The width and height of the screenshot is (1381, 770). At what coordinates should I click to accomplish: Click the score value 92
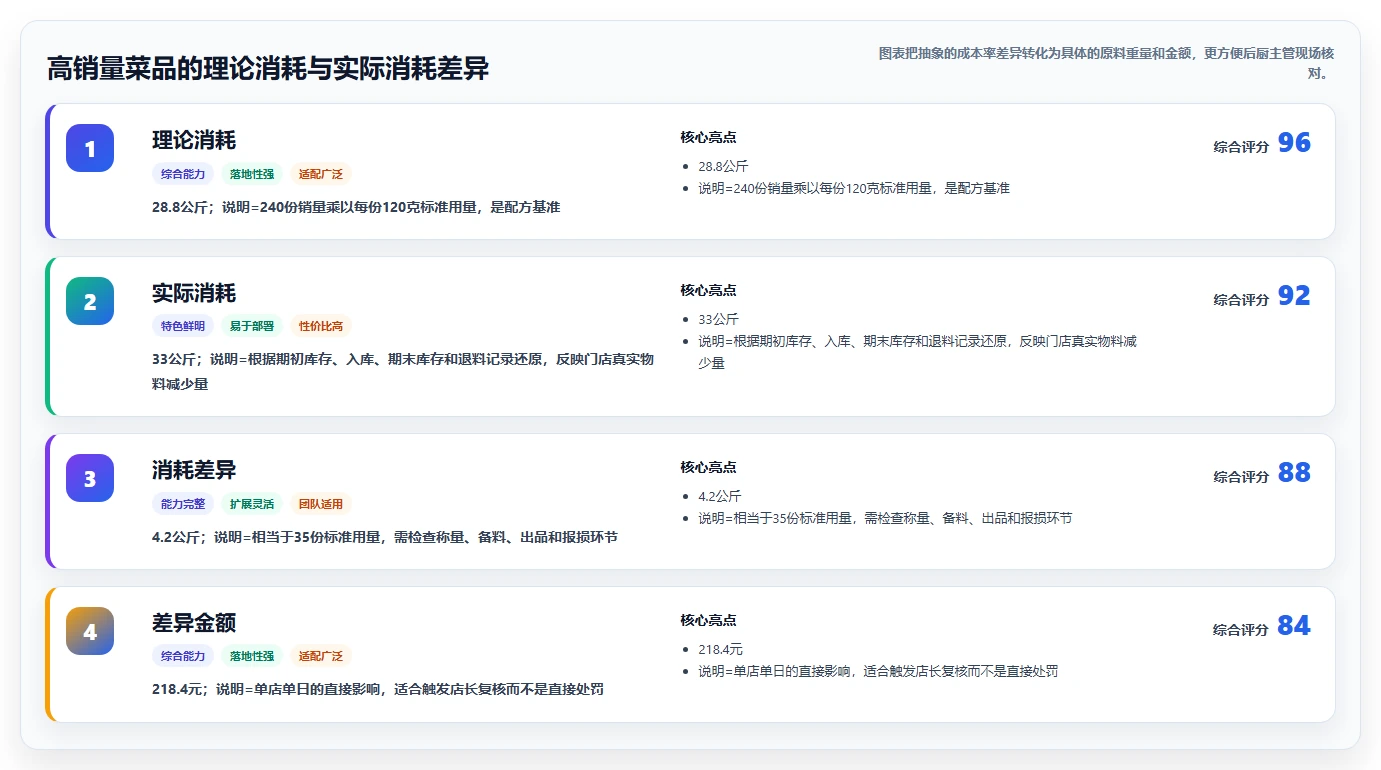(1294, 296)
